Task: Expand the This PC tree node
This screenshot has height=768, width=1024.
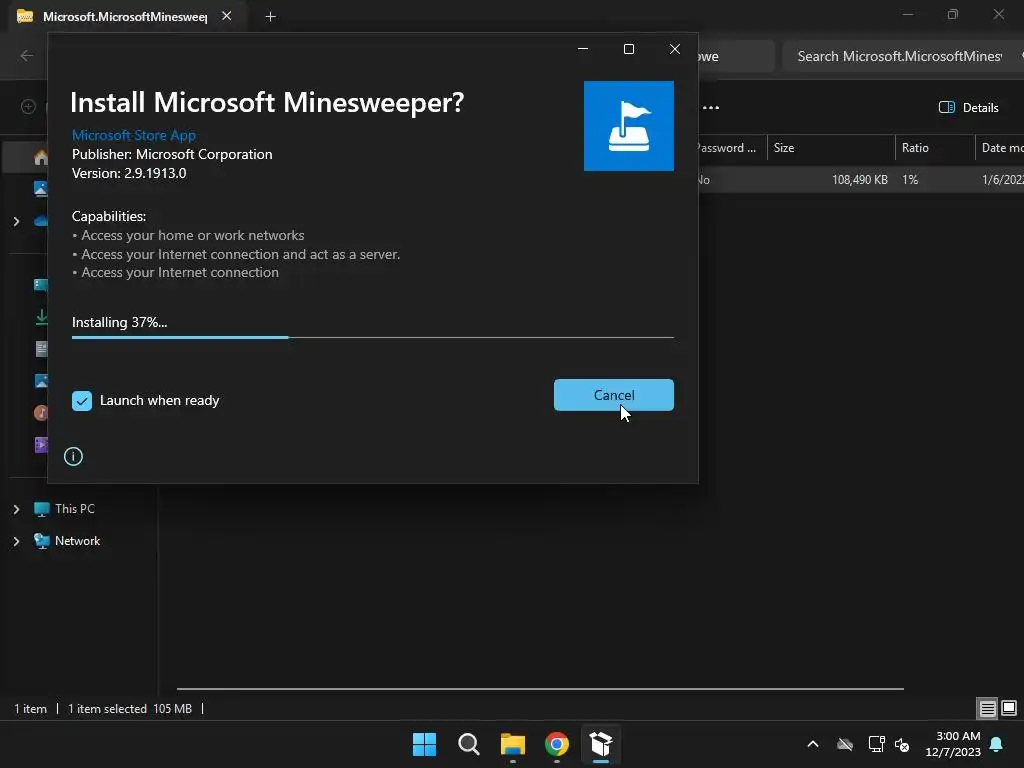Action: [16, 509]
